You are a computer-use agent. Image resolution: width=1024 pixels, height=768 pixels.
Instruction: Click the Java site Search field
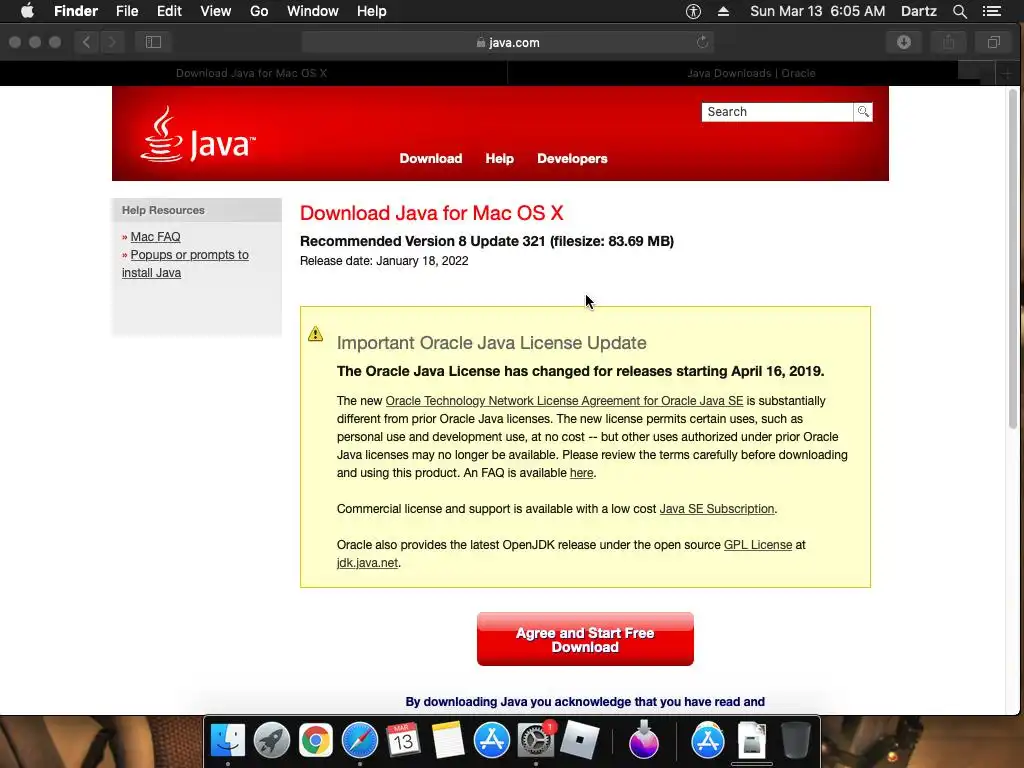click(x=777, y=112)
